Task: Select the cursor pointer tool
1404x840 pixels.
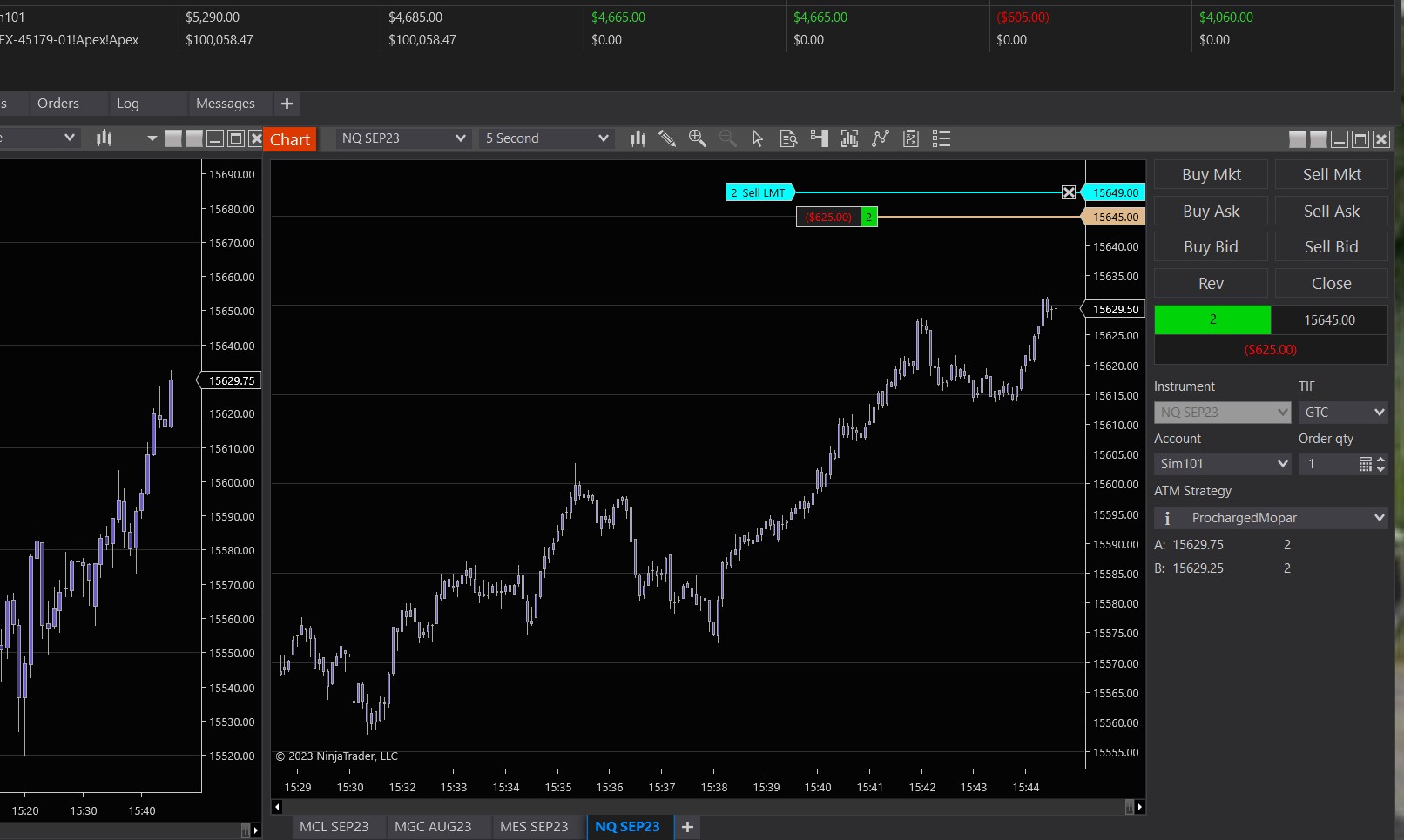Action: [758, 138]
